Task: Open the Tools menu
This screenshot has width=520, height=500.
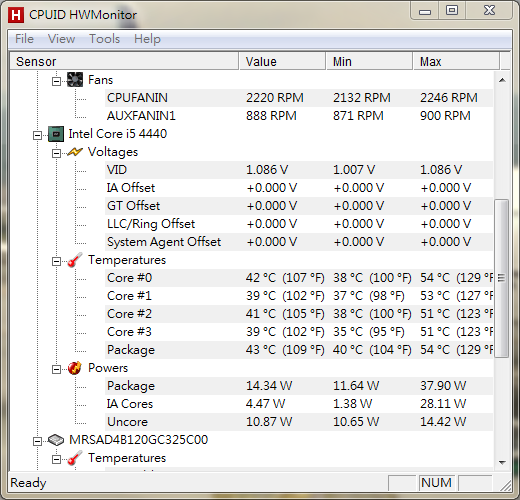Action: (104, 39)
